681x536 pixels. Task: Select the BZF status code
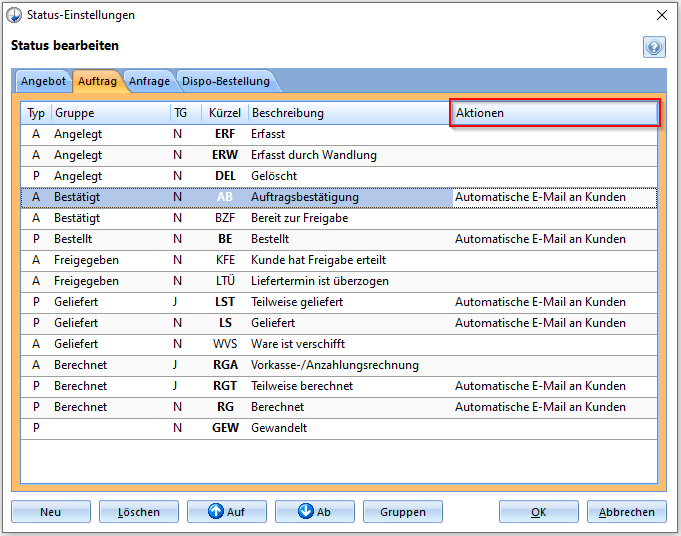225,218
